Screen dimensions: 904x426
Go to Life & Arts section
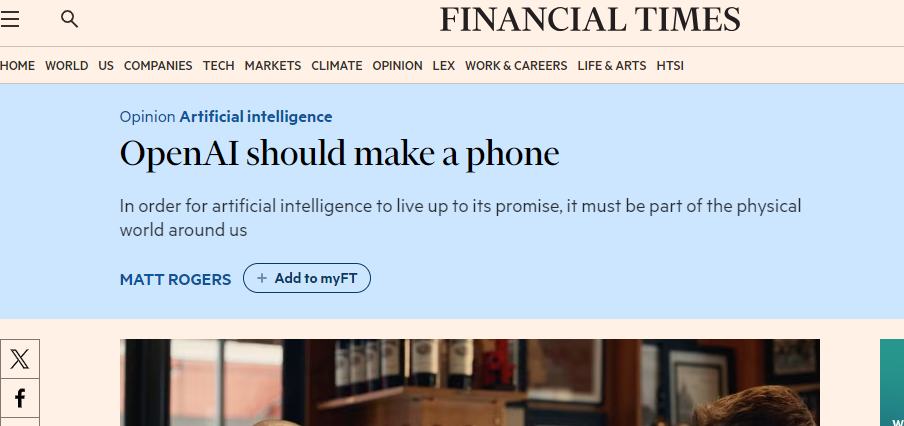coord(612,66)
